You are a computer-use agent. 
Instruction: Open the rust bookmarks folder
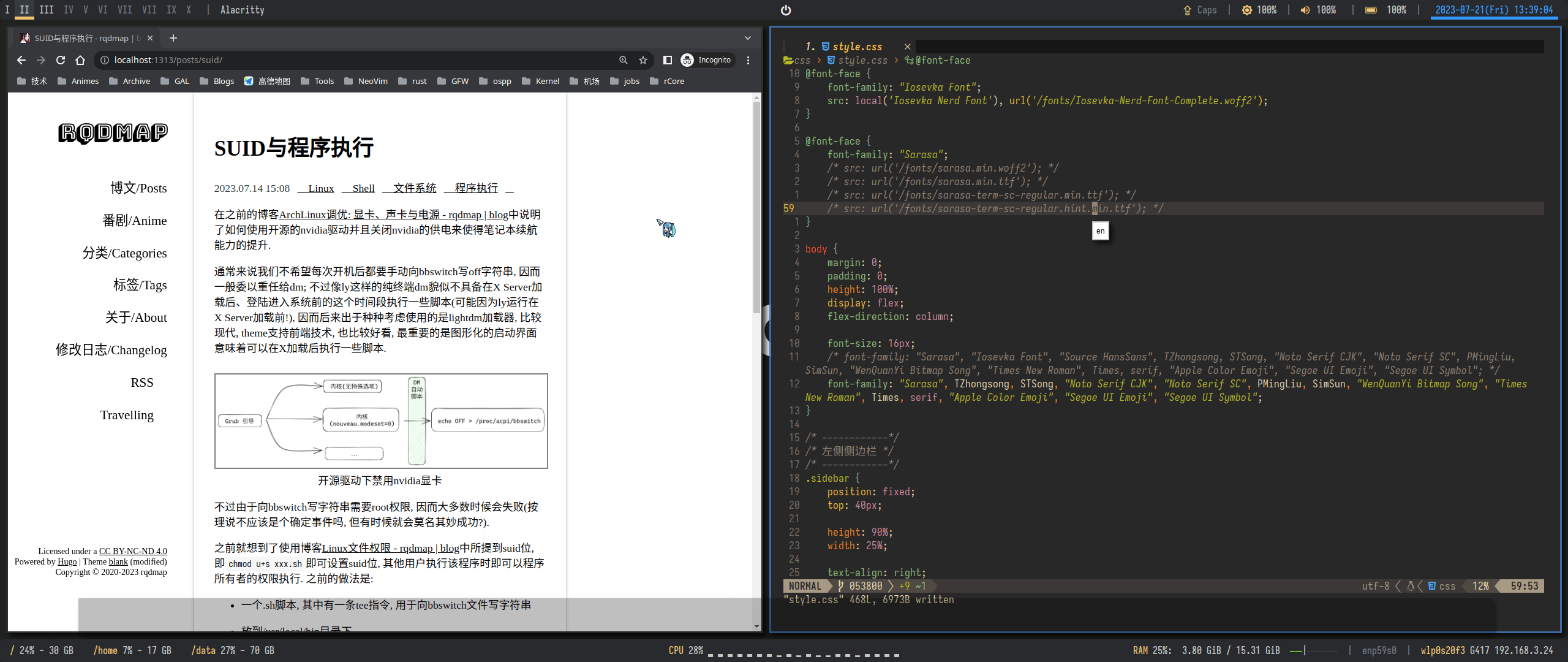[x=412, y=81]
